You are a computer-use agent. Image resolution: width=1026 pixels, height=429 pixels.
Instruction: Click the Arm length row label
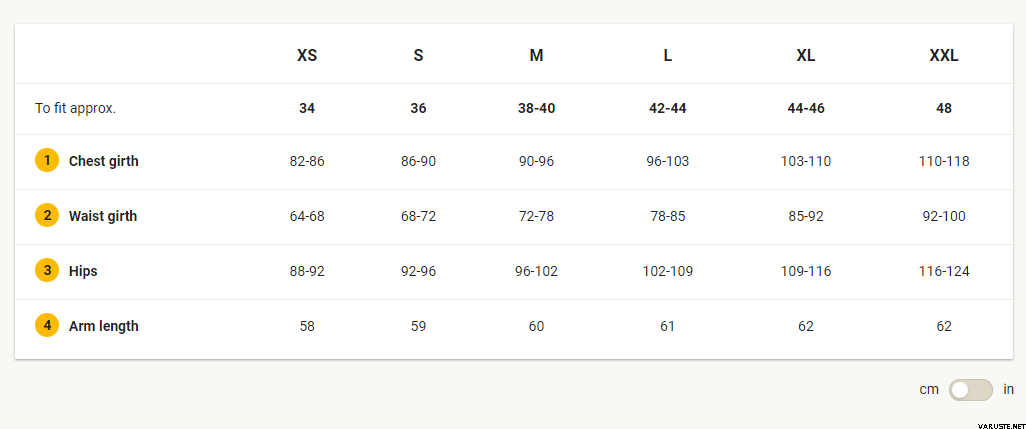[x=103, y=326]
